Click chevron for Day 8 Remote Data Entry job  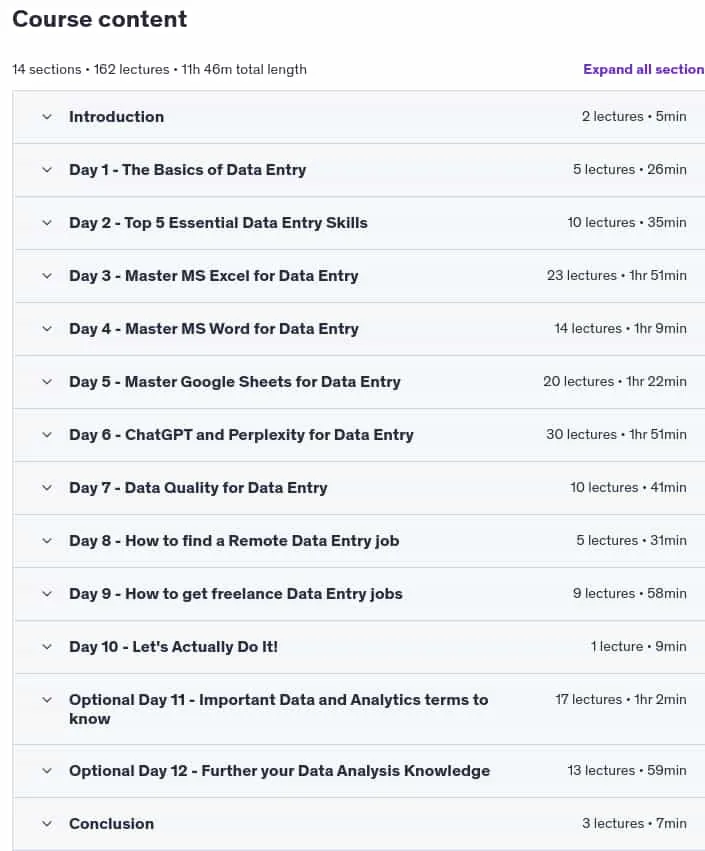pyautogui.click(x=47, y=541)
